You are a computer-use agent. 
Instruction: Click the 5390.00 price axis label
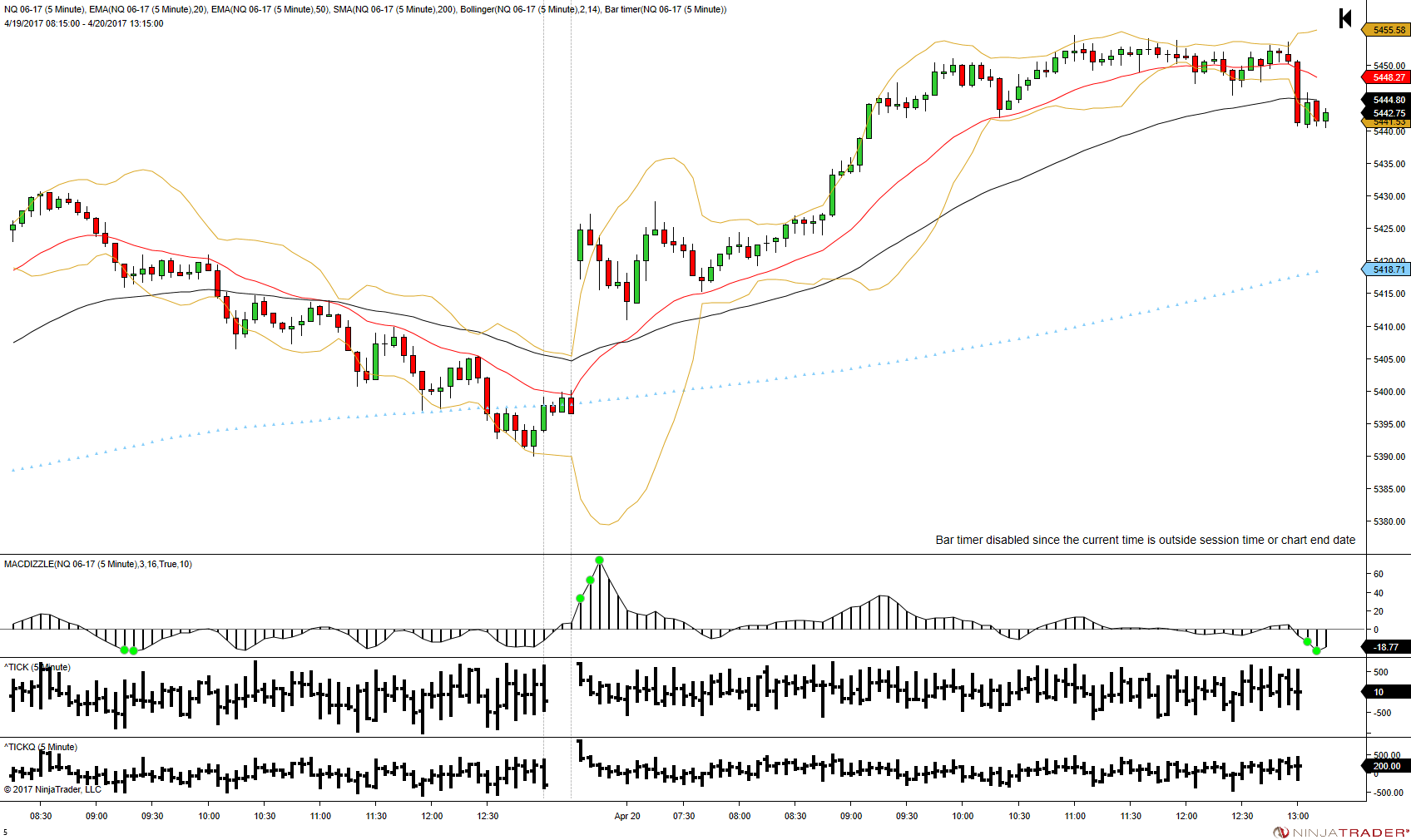click(x=1389, y=457)
